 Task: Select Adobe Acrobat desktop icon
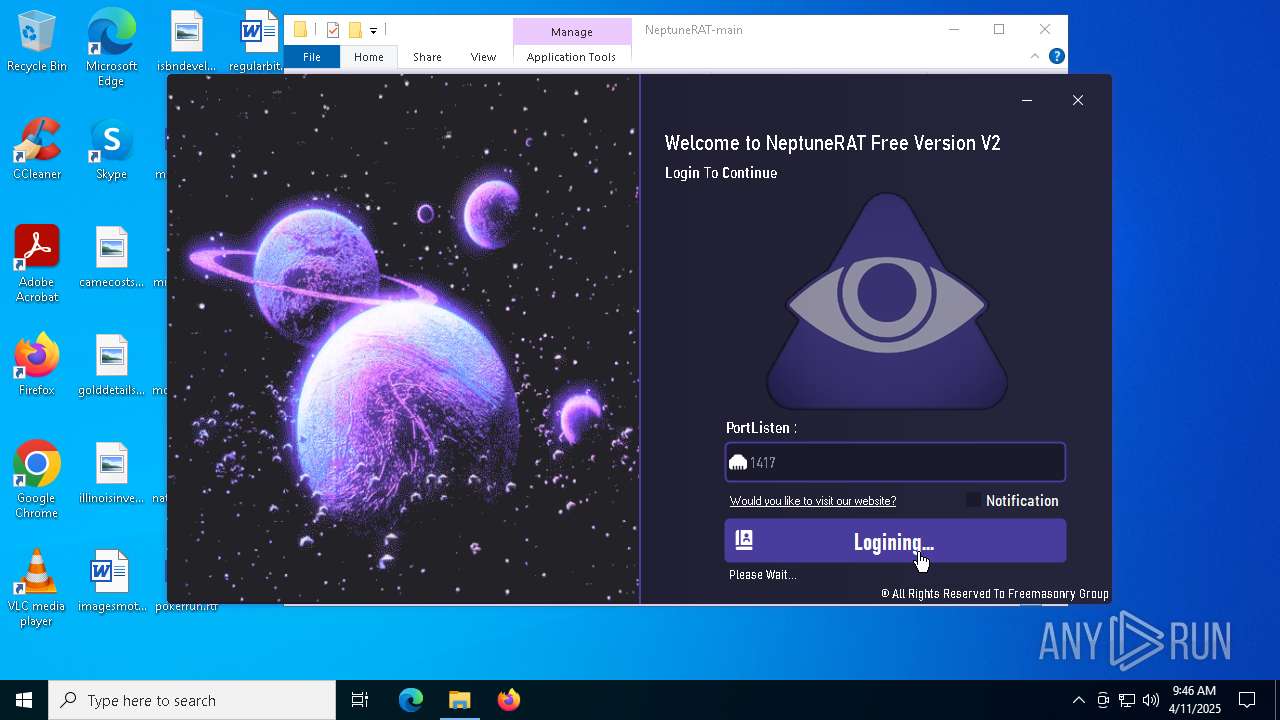(x=37, y=264)
